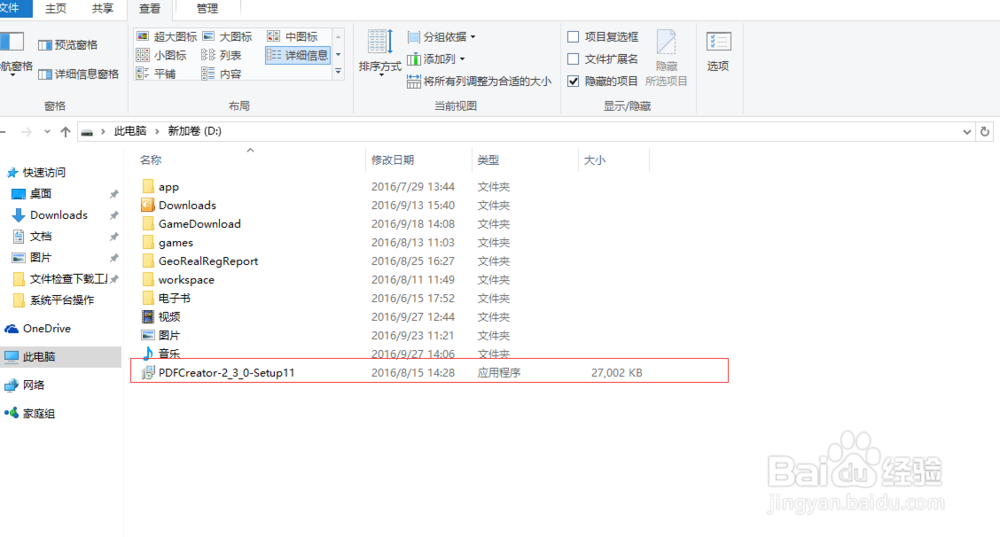The height and width of the screenshot is (537, 1000).
Task: Switch to the Manage ribbon tab
Action: (207, 8)
